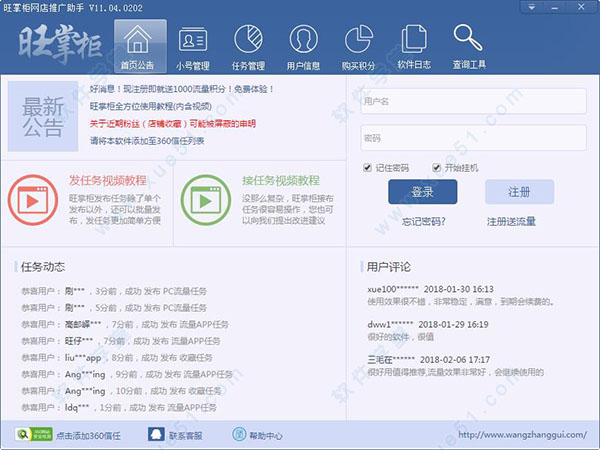Select the 刚*** 5分前 task row
The image size is (600, 450).
(x=114, y=308)
